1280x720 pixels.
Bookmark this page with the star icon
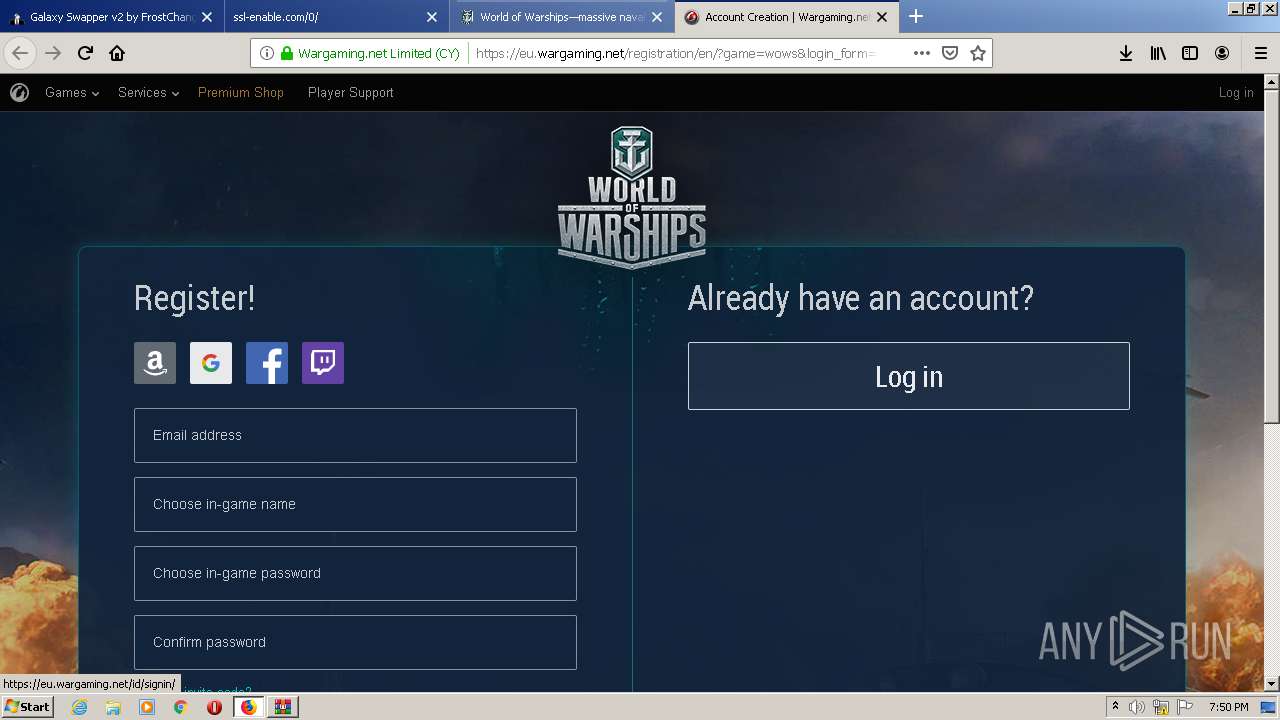click(x=978, y=53)
